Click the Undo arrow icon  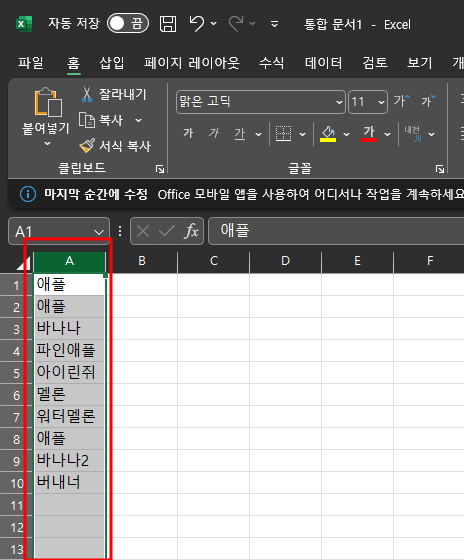[197, 24]
